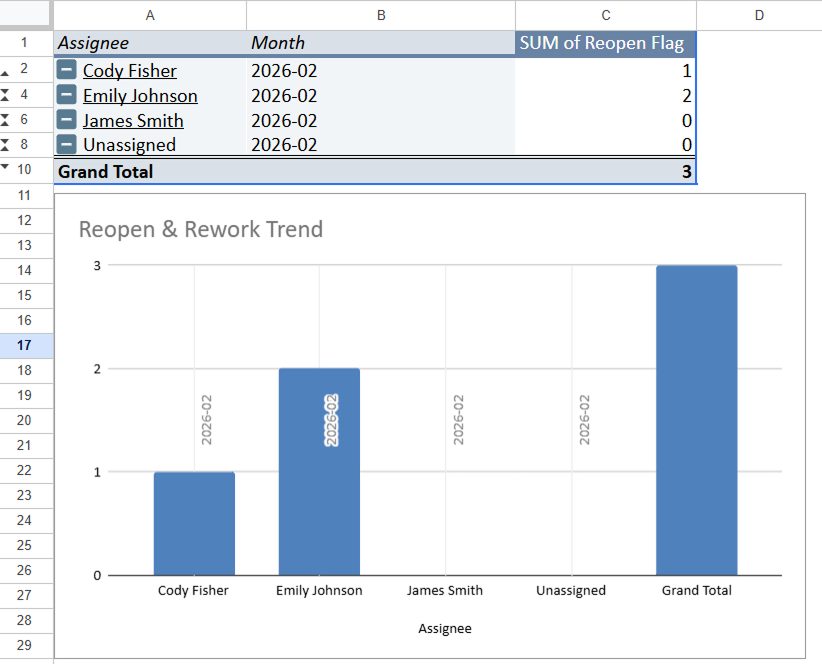Collapse the Cody Fisher pivot group

click(67, 70)
